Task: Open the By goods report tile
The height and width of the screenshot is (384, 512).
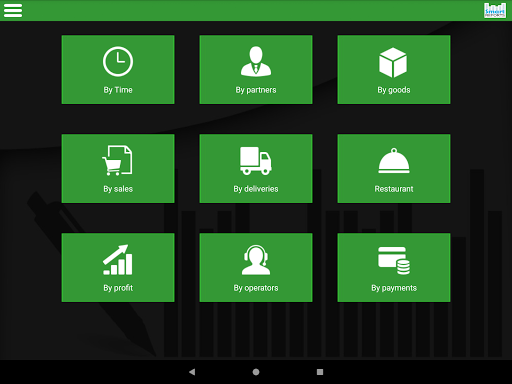Action: (x=394, y=70)
